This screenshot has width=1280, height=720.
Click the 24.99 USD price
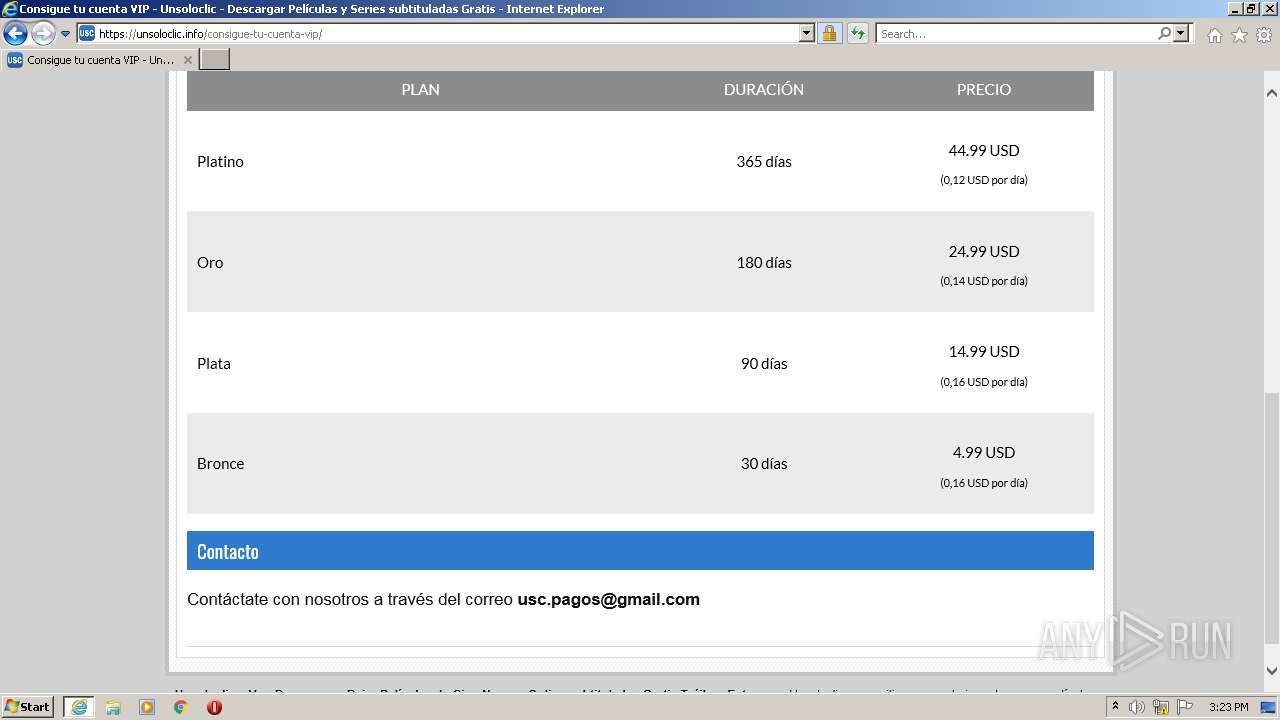pyautogui.click(x=984, y=251)
